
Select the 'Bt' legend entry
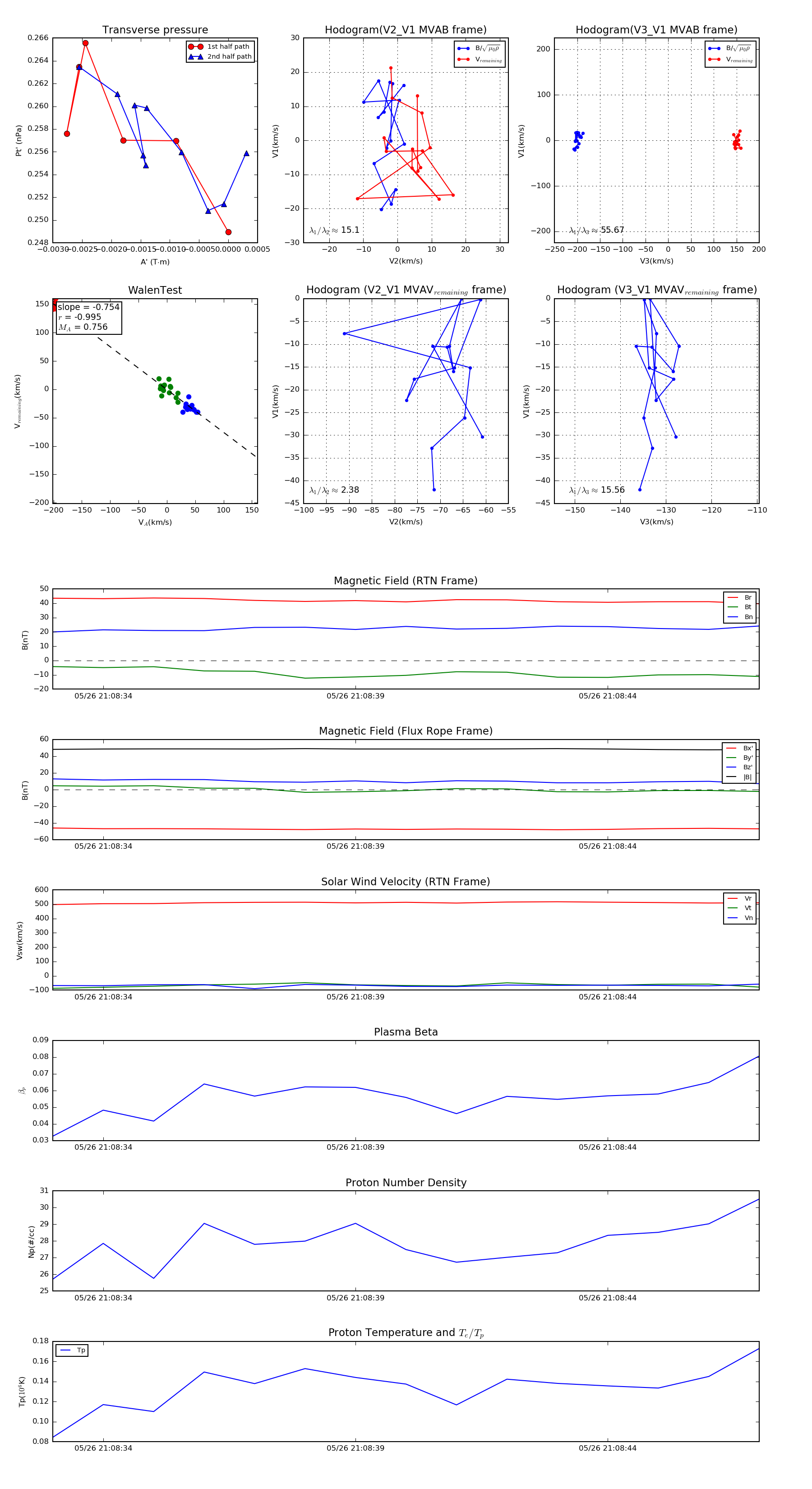coord(740,607)
